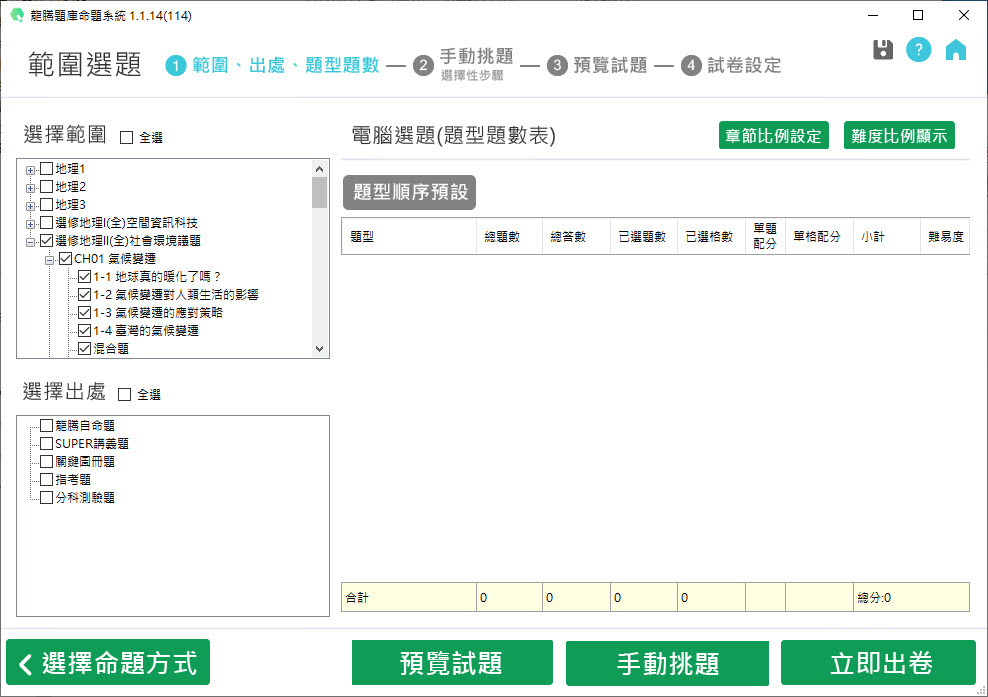Screen dimensions: 988x697
Task: Go back with 選擇命題方式 button
Action: tap(108, 663)
